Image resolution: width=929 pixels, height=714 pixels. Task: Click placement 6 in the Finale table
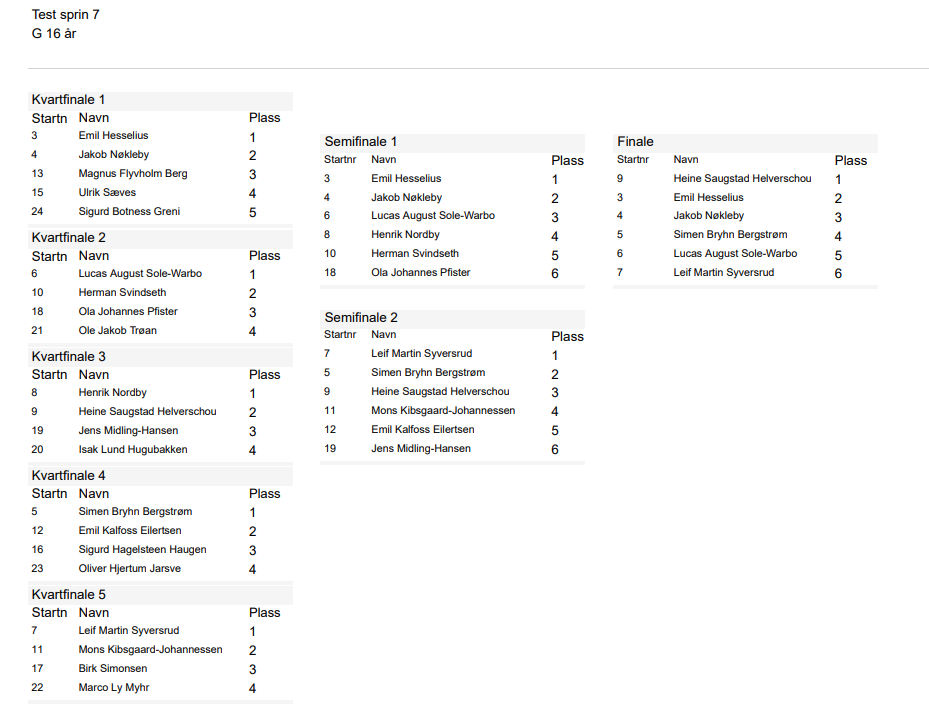(x=838, y=274)
